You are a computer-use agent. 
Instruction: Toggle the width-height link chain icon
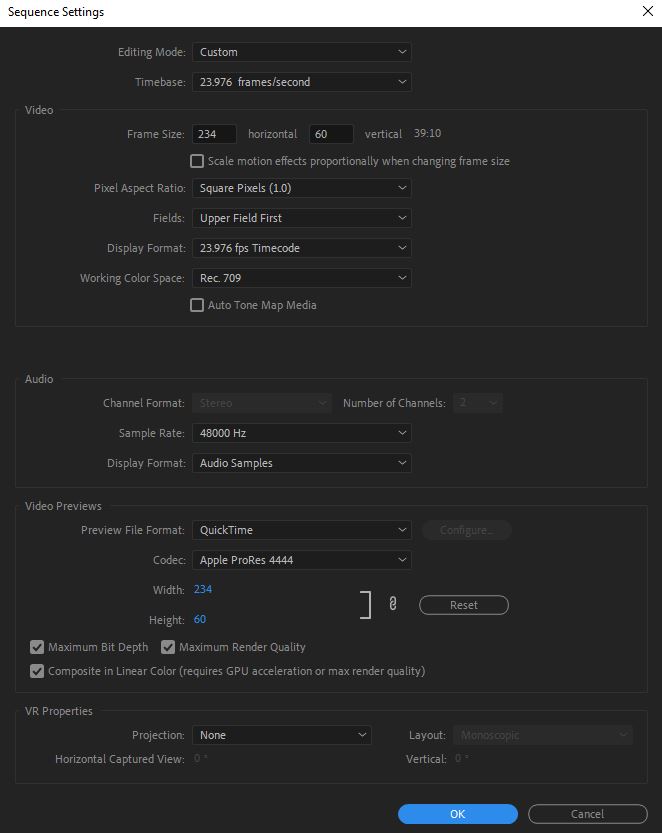(x=392, y=604)
